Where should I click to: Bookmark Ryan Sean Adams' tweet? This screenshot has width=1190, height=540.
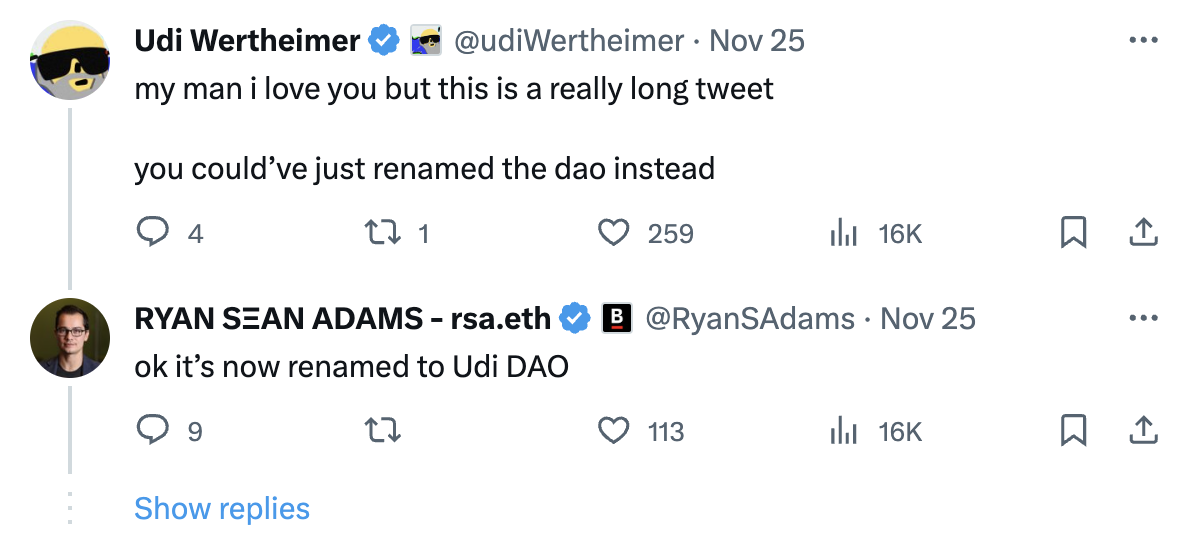[x=1073, y=431]
